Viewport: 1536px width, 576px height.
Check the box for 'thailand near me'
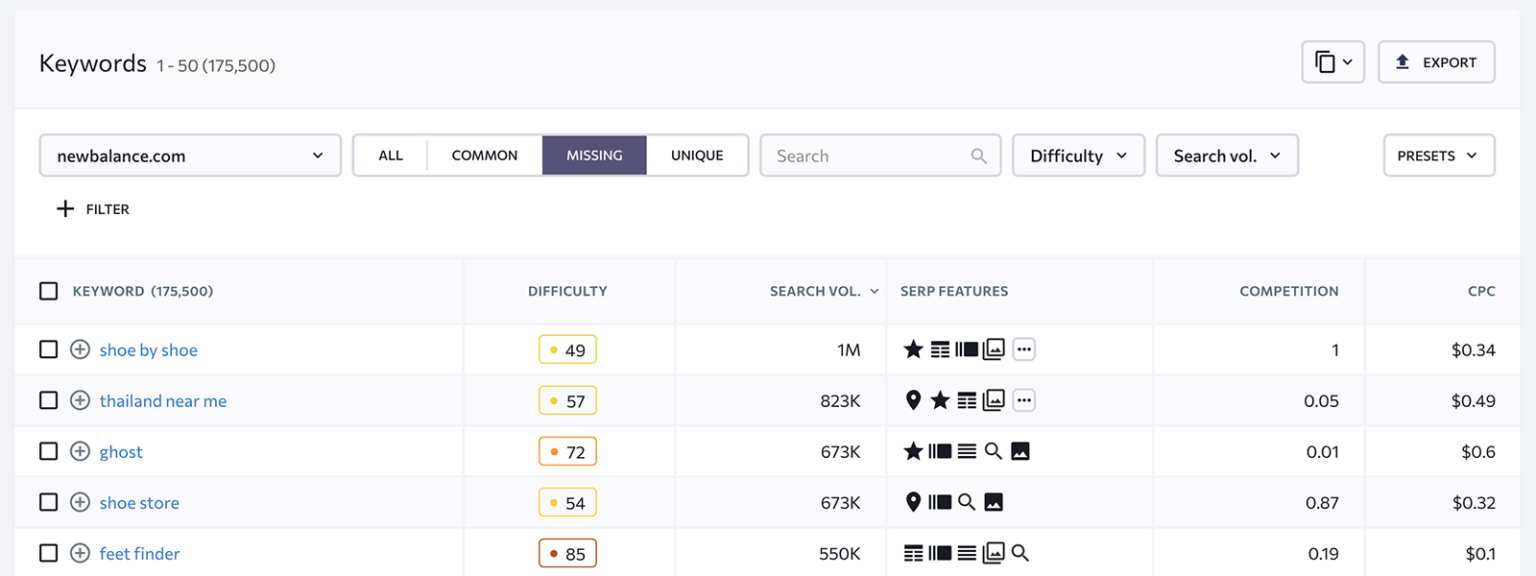click(x=48, y=401)
